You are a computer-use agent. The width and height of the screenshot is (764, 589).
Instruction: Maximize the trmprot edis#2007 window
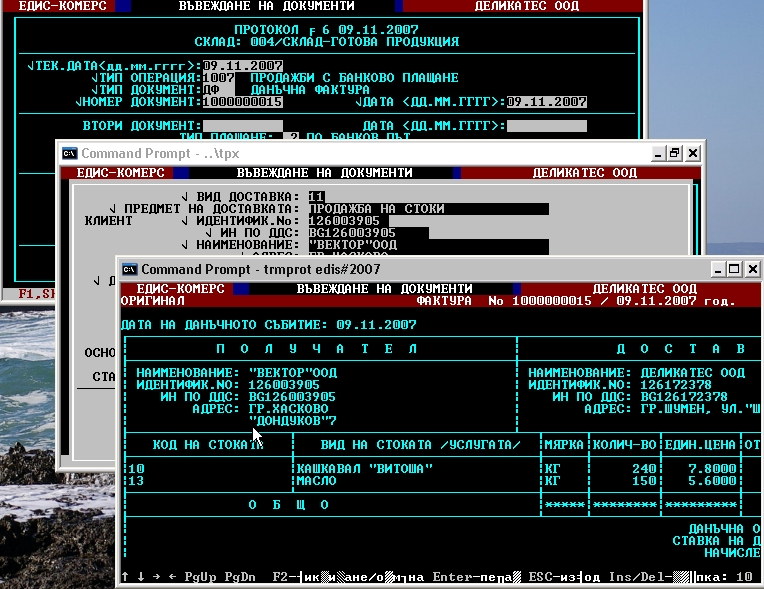(x=733, y=269)
